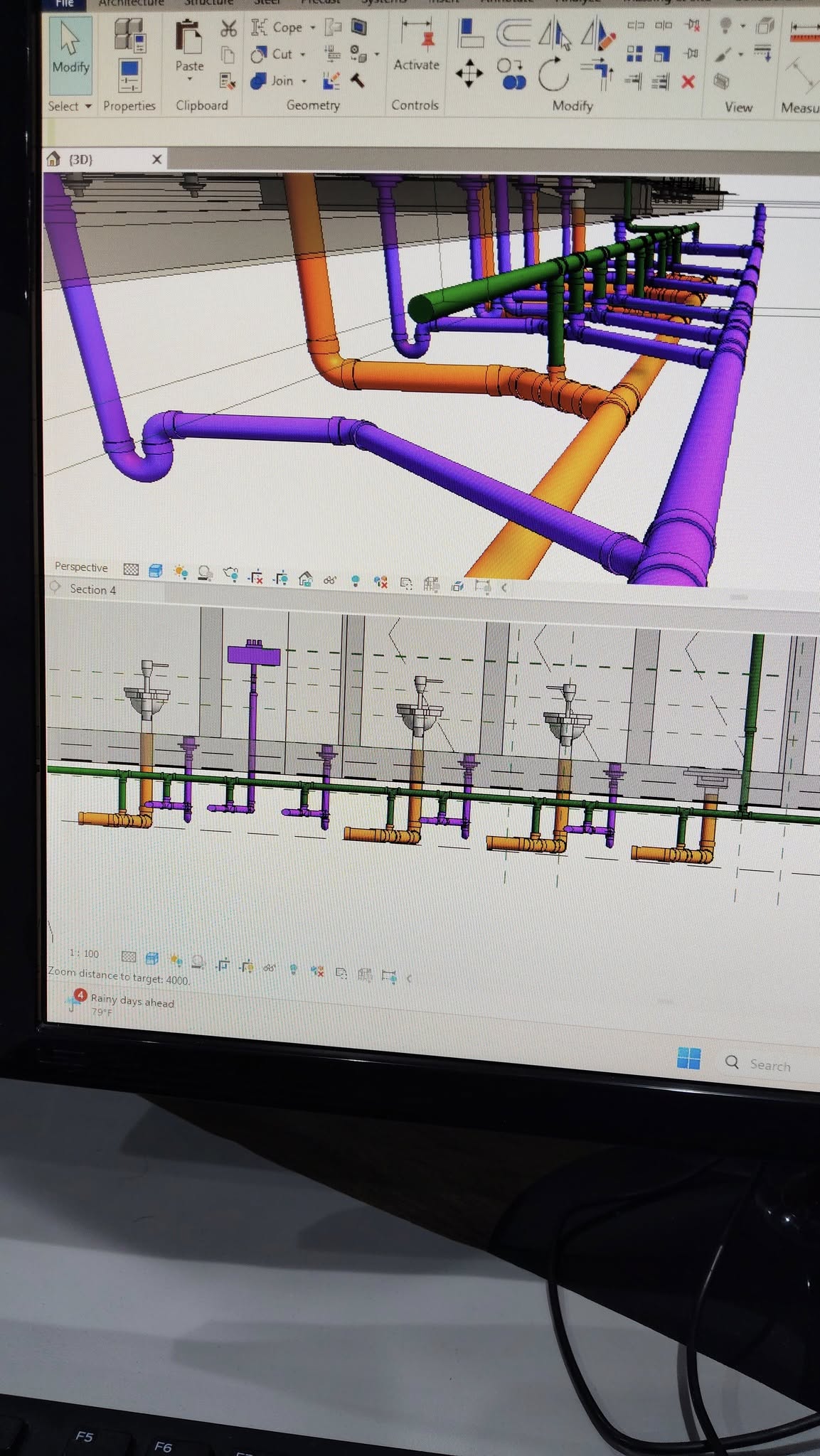The width and height of the screenshot is (820, 1456).
Task: Select the Move tool
Action: point(469,73)
